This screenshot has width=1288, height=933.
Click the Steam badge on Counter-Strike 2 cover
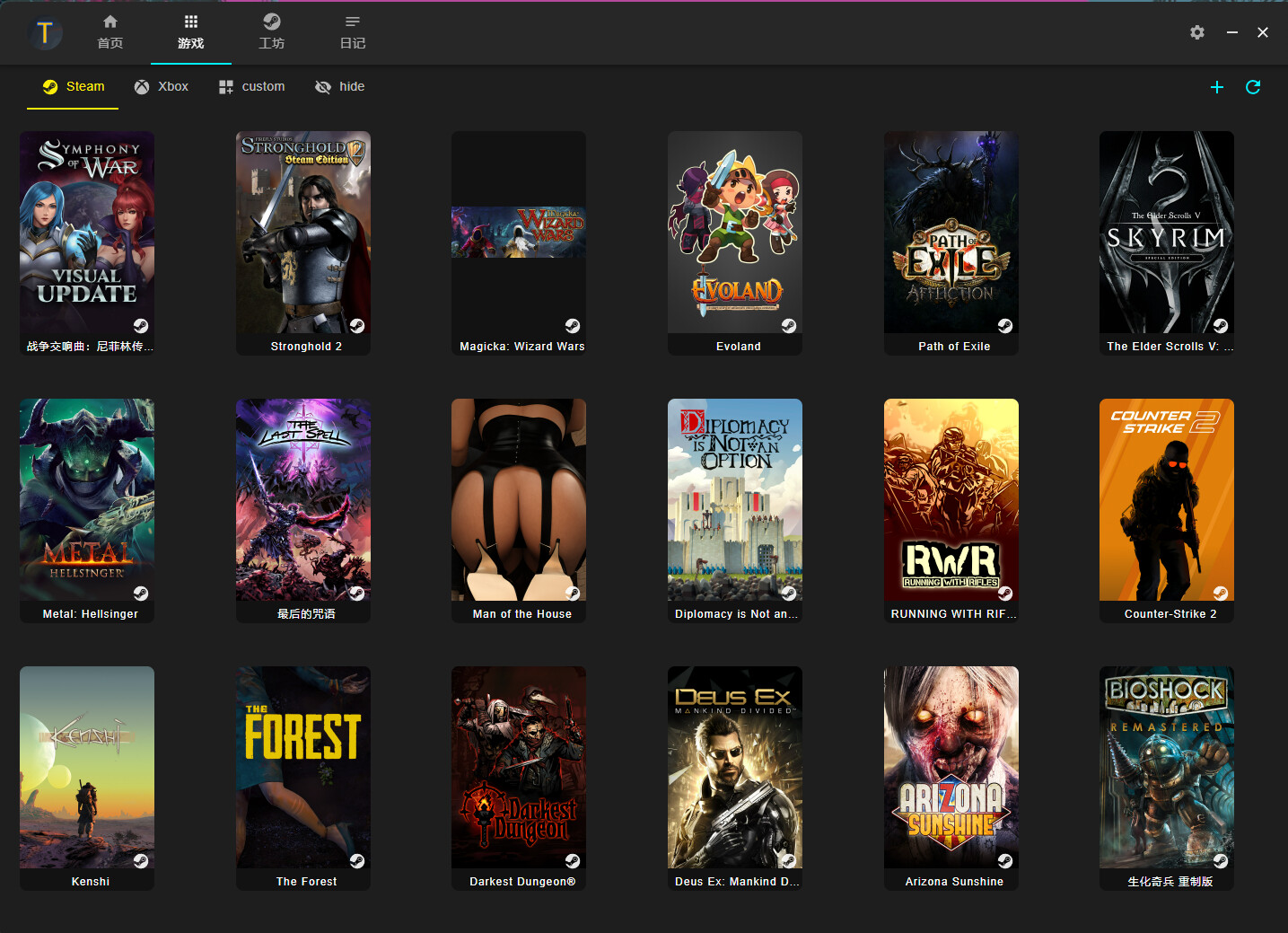1221,594
